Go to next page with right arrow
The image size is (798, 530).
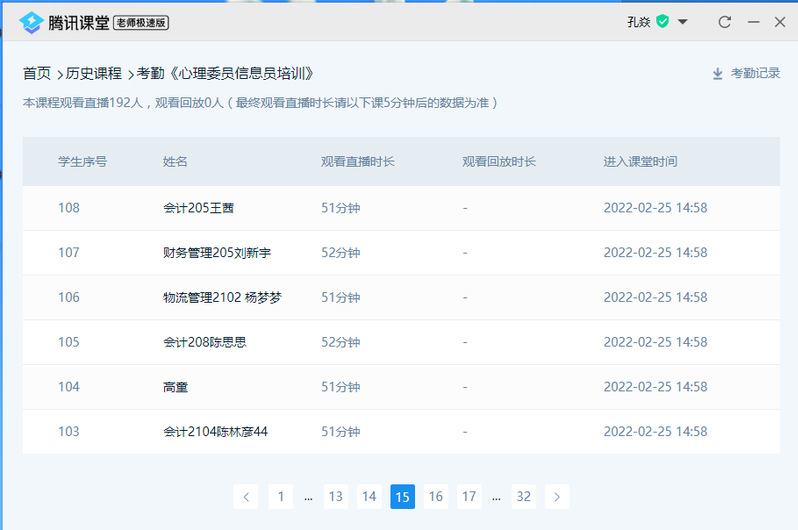[557, 496]
